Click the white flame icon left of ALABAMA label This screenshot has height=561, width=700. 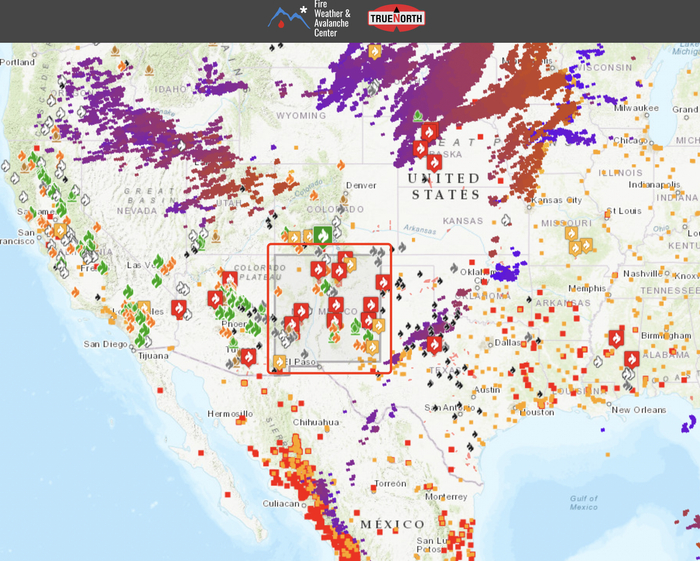tap(598, 362)
